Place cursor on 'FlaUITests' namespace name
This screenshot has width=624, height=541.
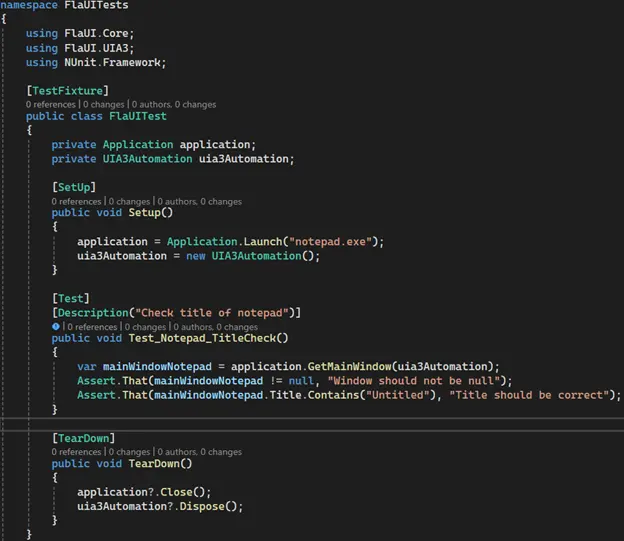click(96, 5)
